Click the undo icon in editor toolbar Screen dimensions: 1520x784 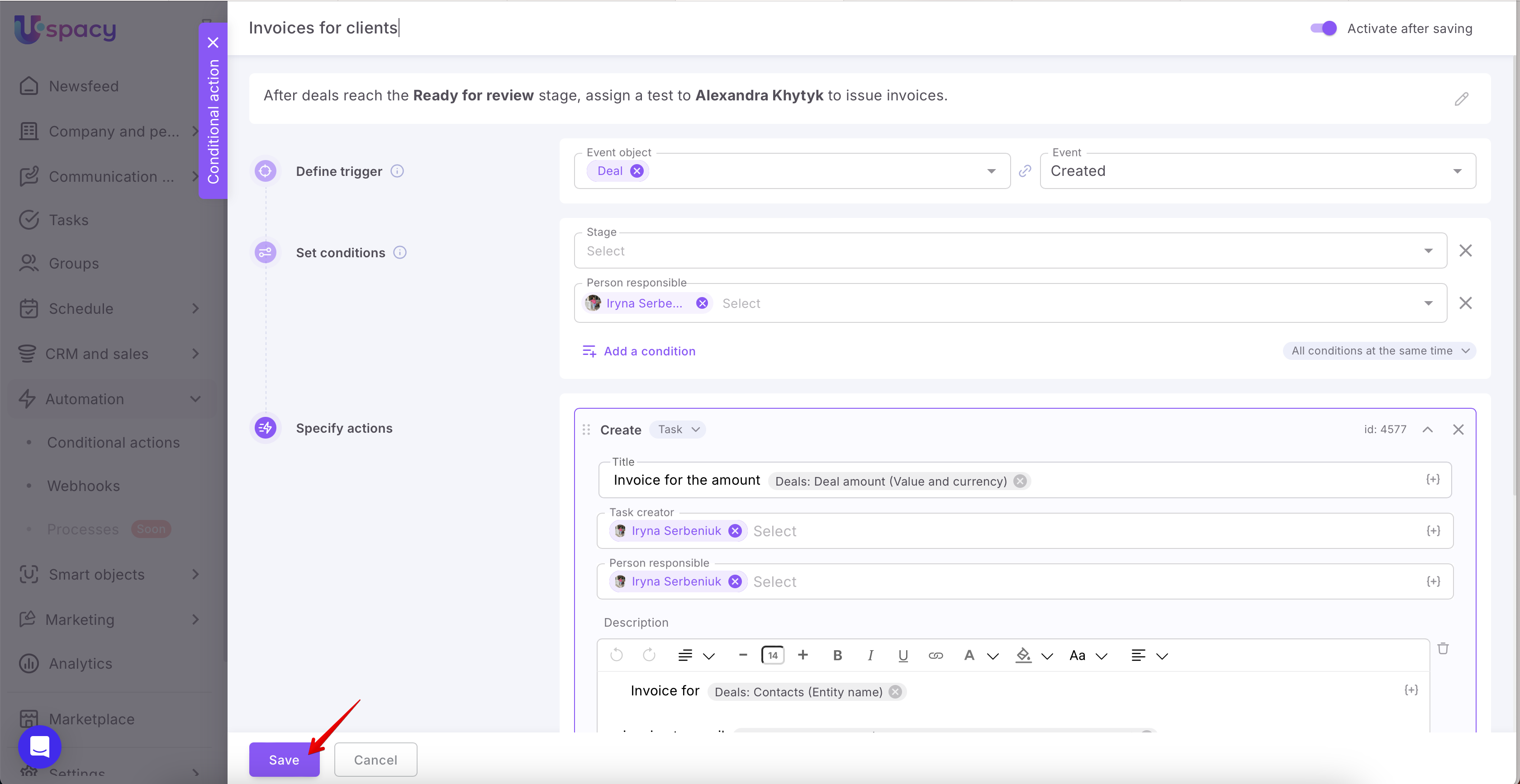point(616,656)
